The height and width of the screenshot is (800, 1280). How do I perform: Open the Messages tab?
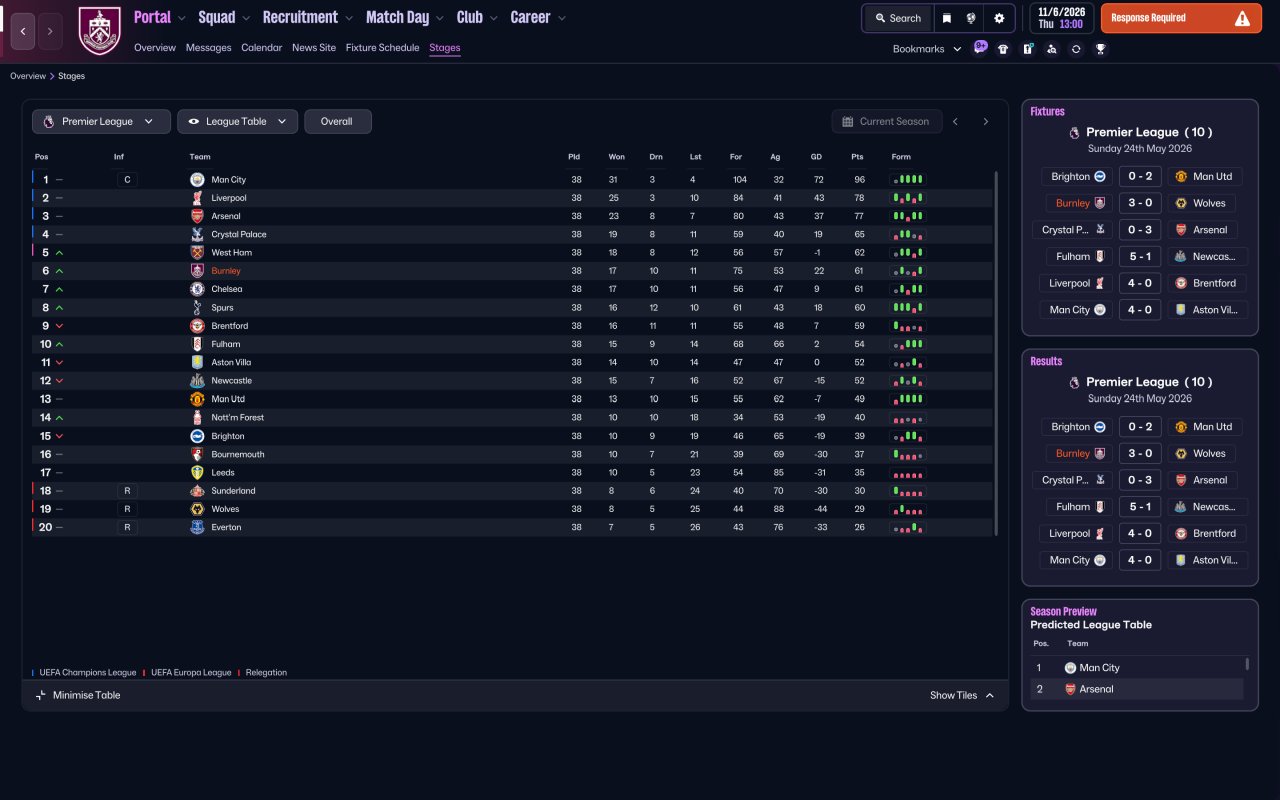tap(208, 48)
